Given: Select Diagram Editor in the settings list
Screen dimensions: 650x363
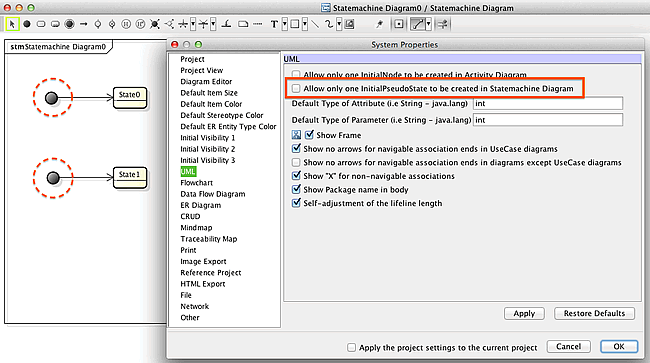Looking at the screenshot, I should coord(206,82).
